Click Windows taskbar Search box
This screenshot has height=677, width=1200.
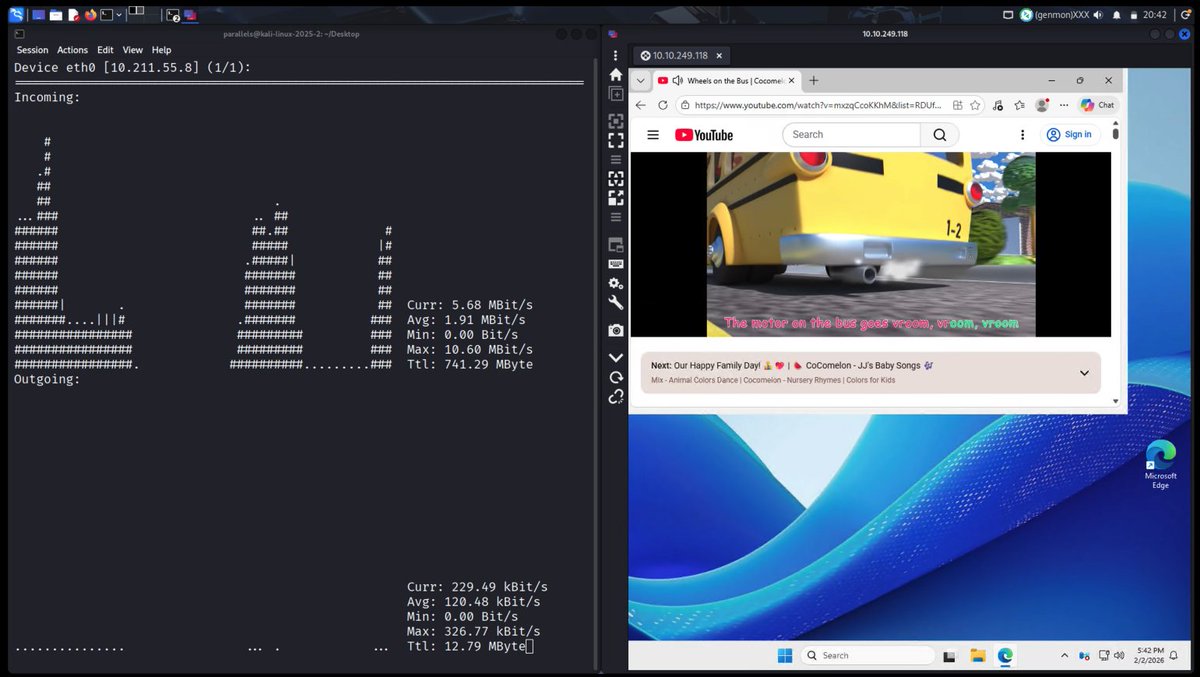(x=868, y=655)
